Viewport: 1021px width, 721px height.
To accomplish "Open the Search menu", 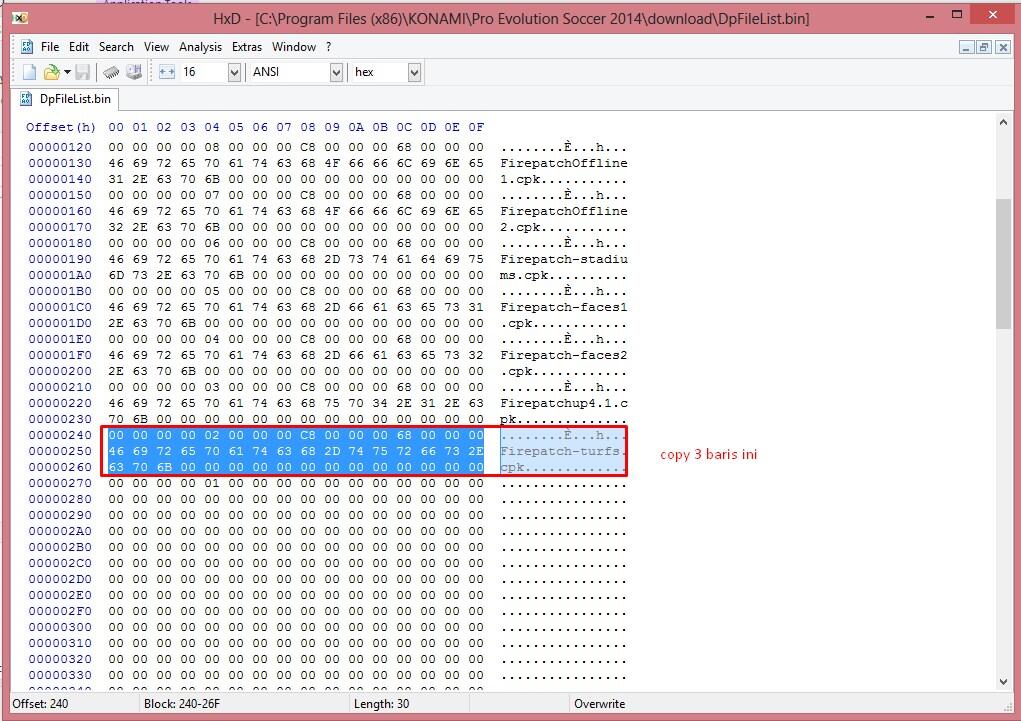I will click(116, 47).
